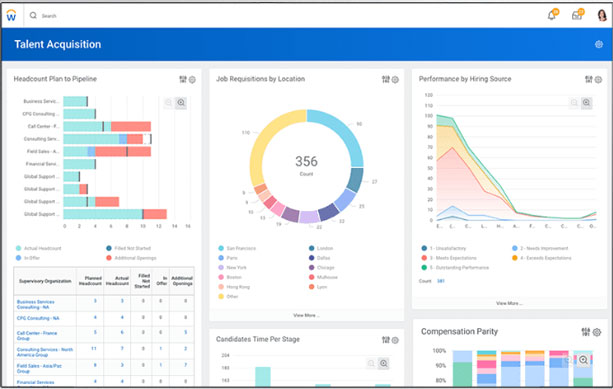613x389 pixels.
Task: Open Business Services Consulting - NA link
Action: pyautogui.click(x=36, y=304)
